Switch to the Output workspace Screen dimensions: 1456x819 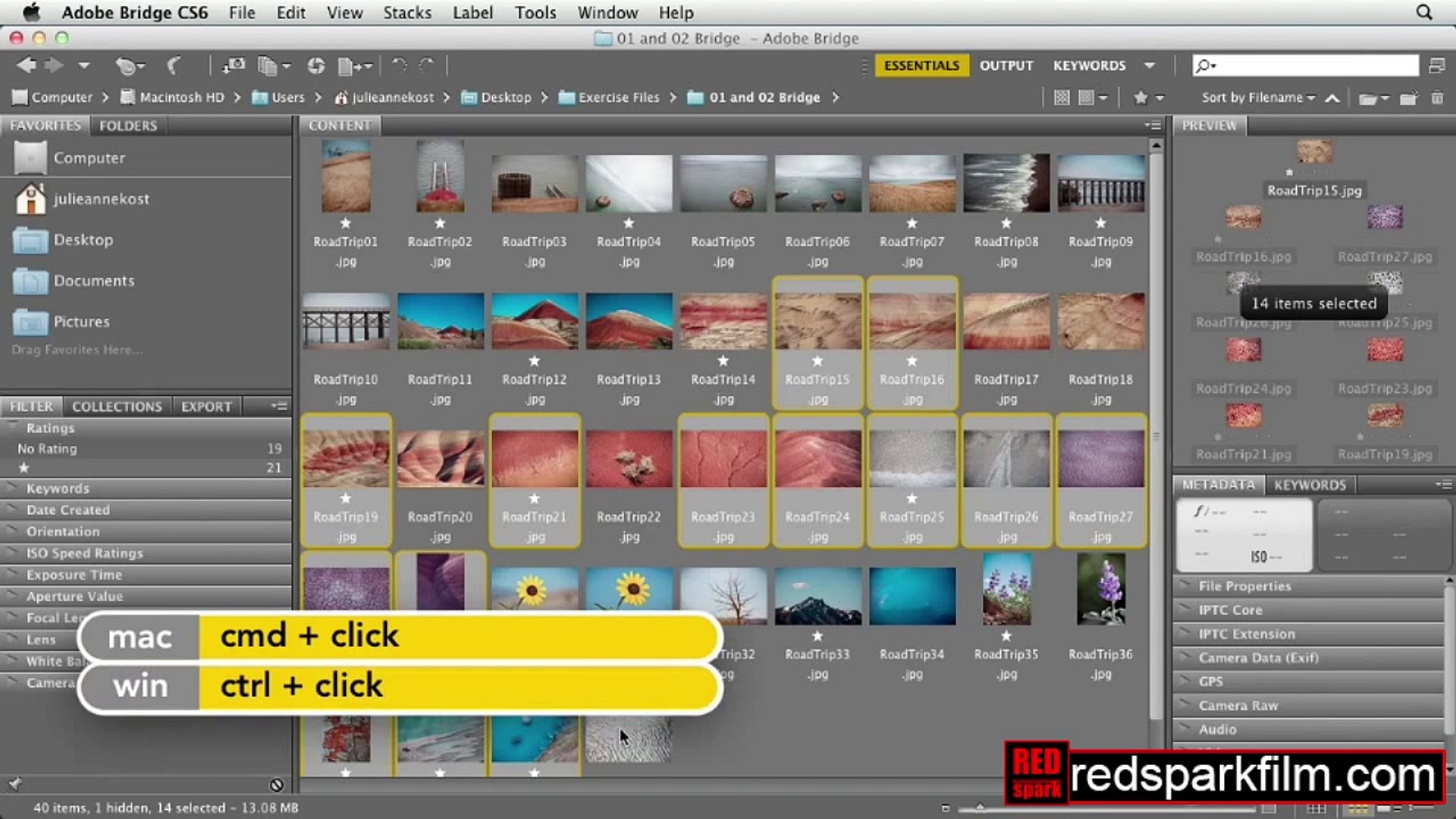pyautogui.click(x=1006, y=66)
